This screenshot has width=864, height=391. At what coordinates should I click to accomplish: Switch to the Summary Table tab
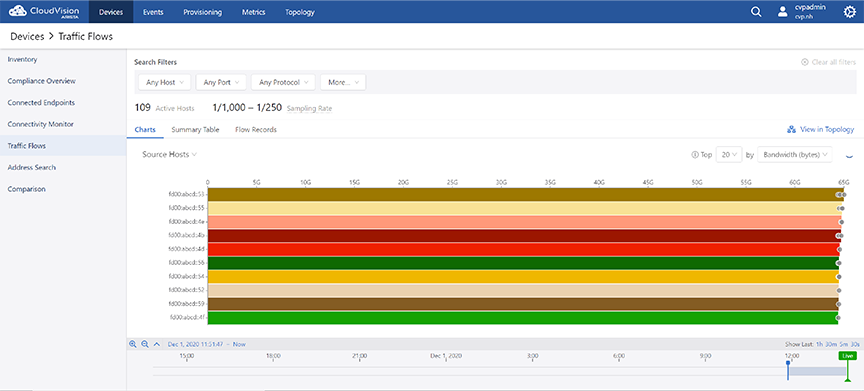tap(195, 130)
